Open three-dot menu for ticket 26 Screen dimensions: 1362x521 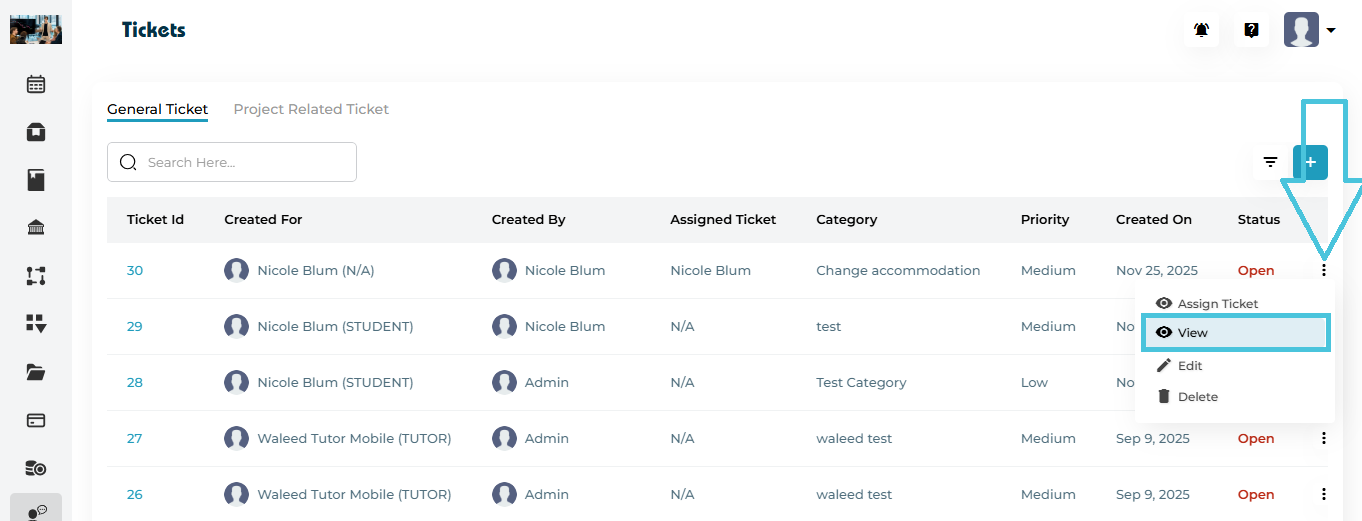point(1324,494)
